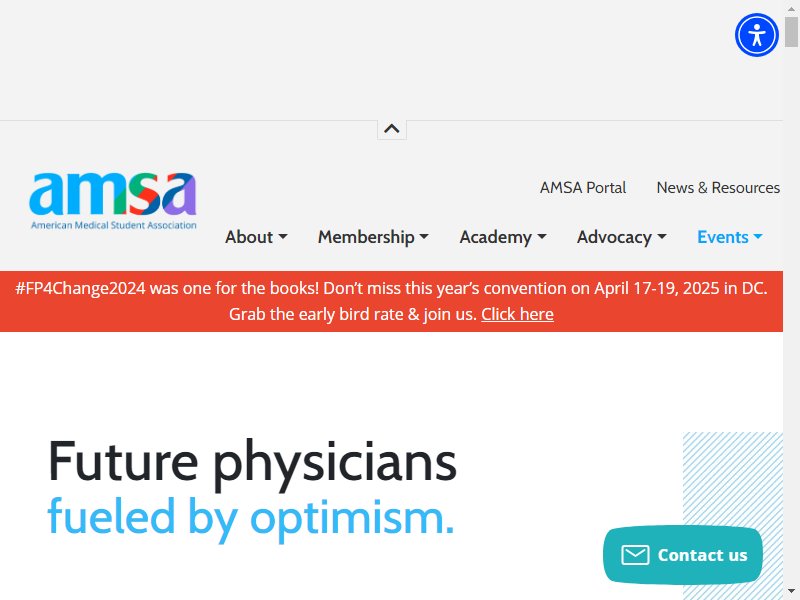Click the vertical scrollbar thumb

[x=791, y=31]
